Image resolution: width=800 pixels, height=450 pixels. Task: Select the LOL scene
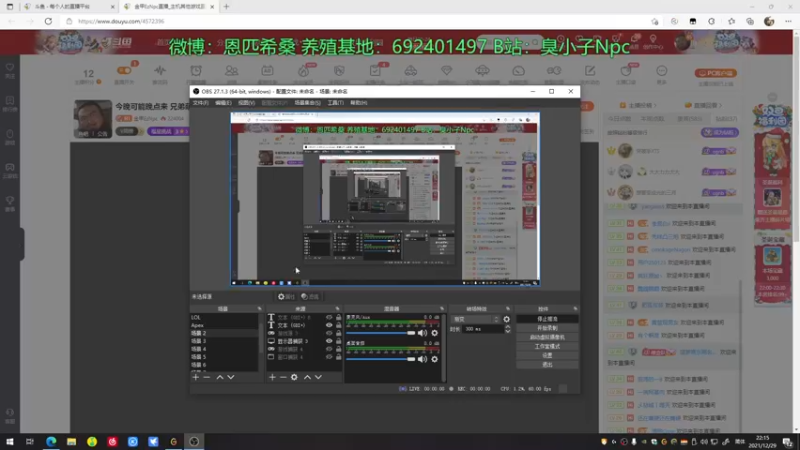pos(224,317)
